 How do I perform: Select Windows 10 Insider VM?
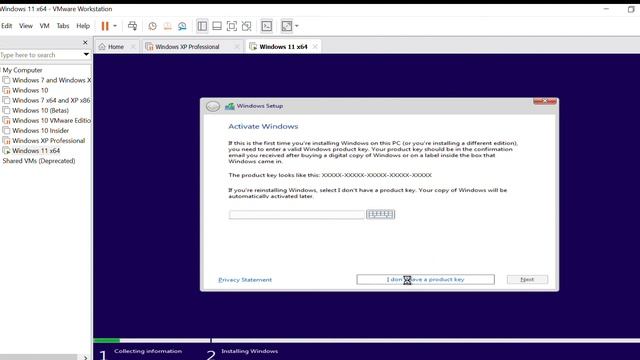click(36, 131)
